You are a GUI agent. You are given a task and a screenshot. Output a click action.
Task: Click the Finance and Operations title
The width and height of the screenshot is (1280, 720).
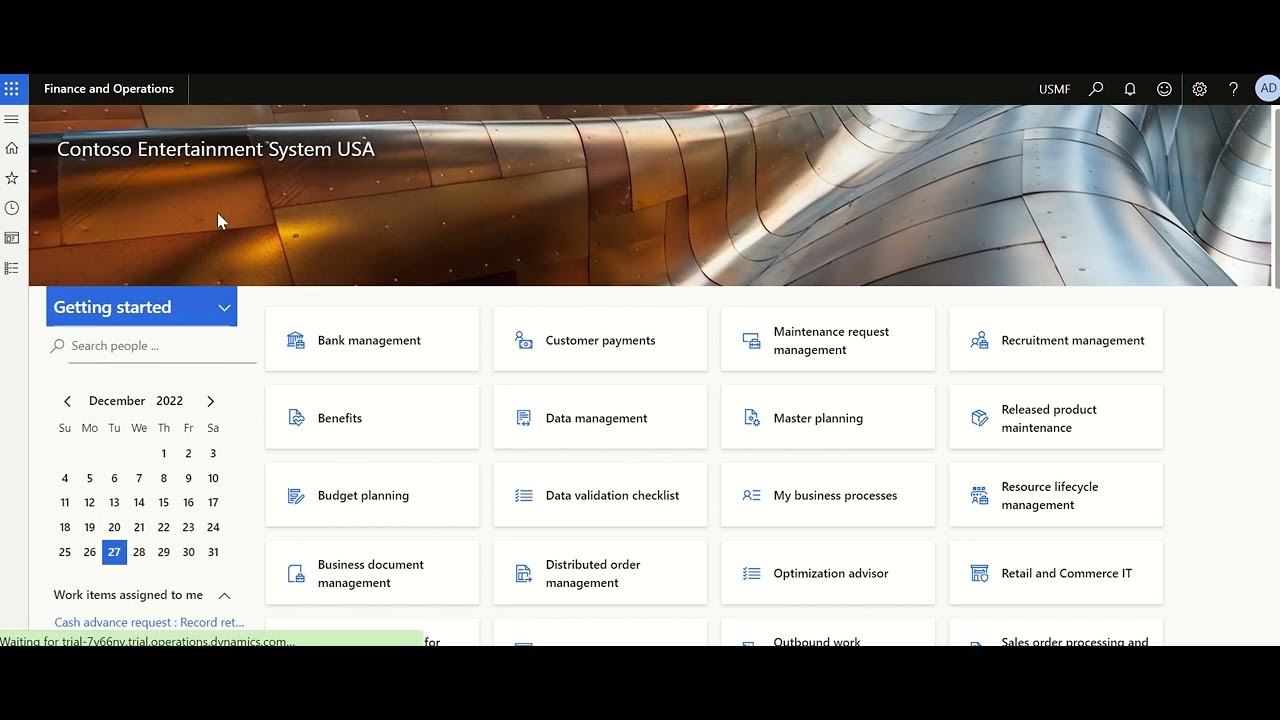click(109, 89)
